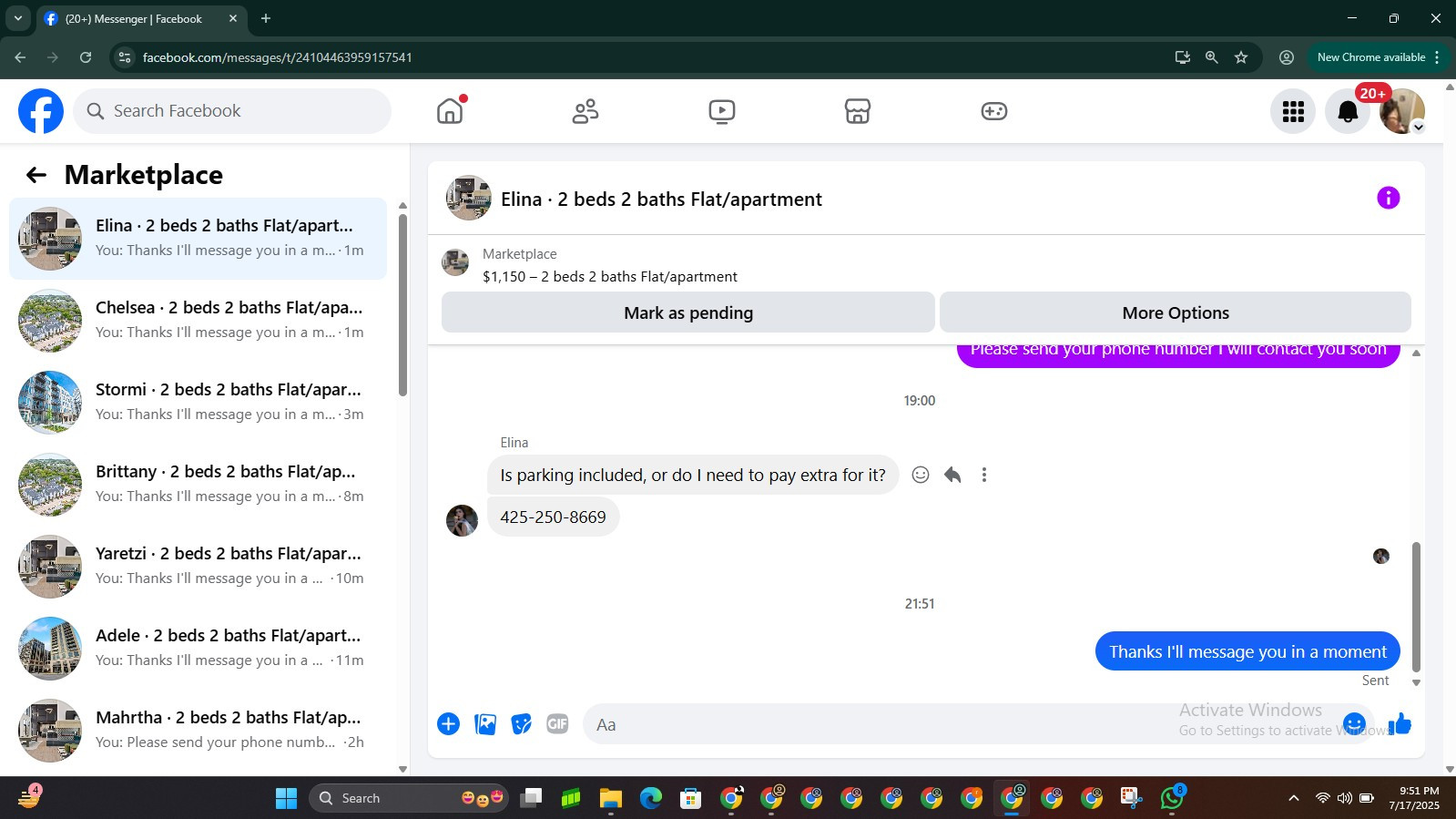This screenshot has width=1456, height=819.
Task: Reload the page in Chrome
Action: pos(86,57)
